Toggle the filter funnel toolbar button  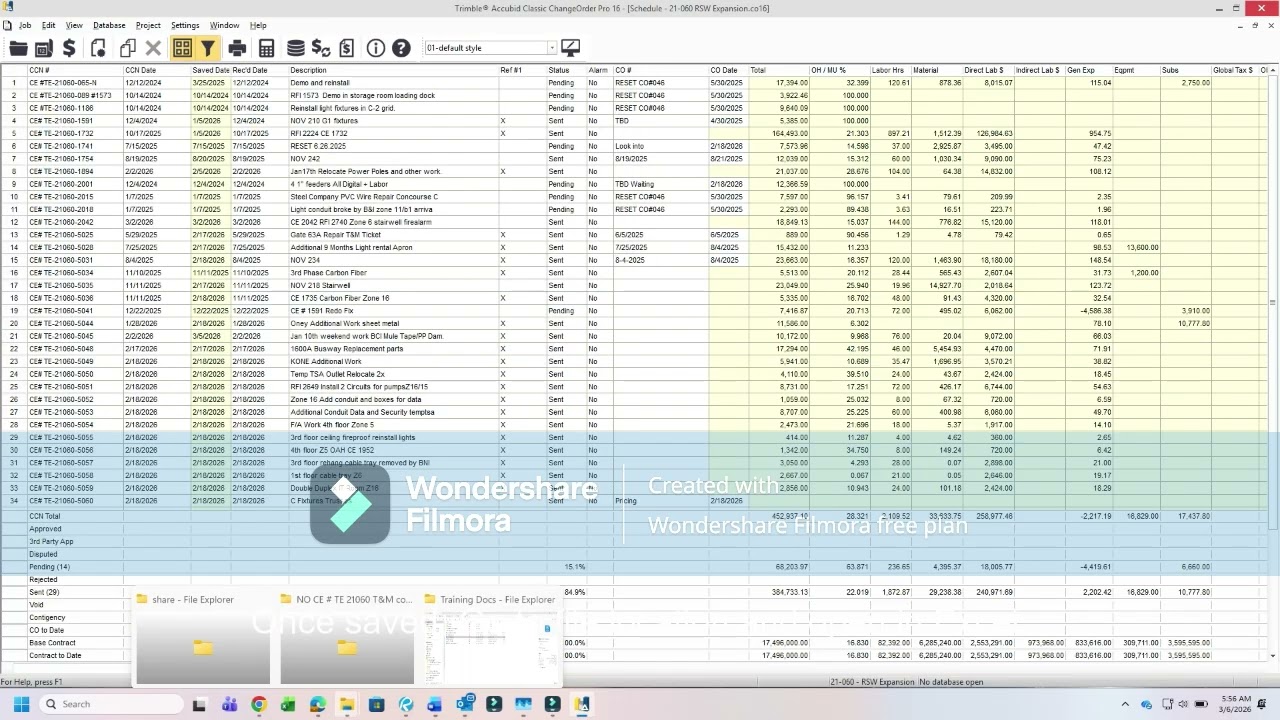pyautogui.click(x=207, y=48)
